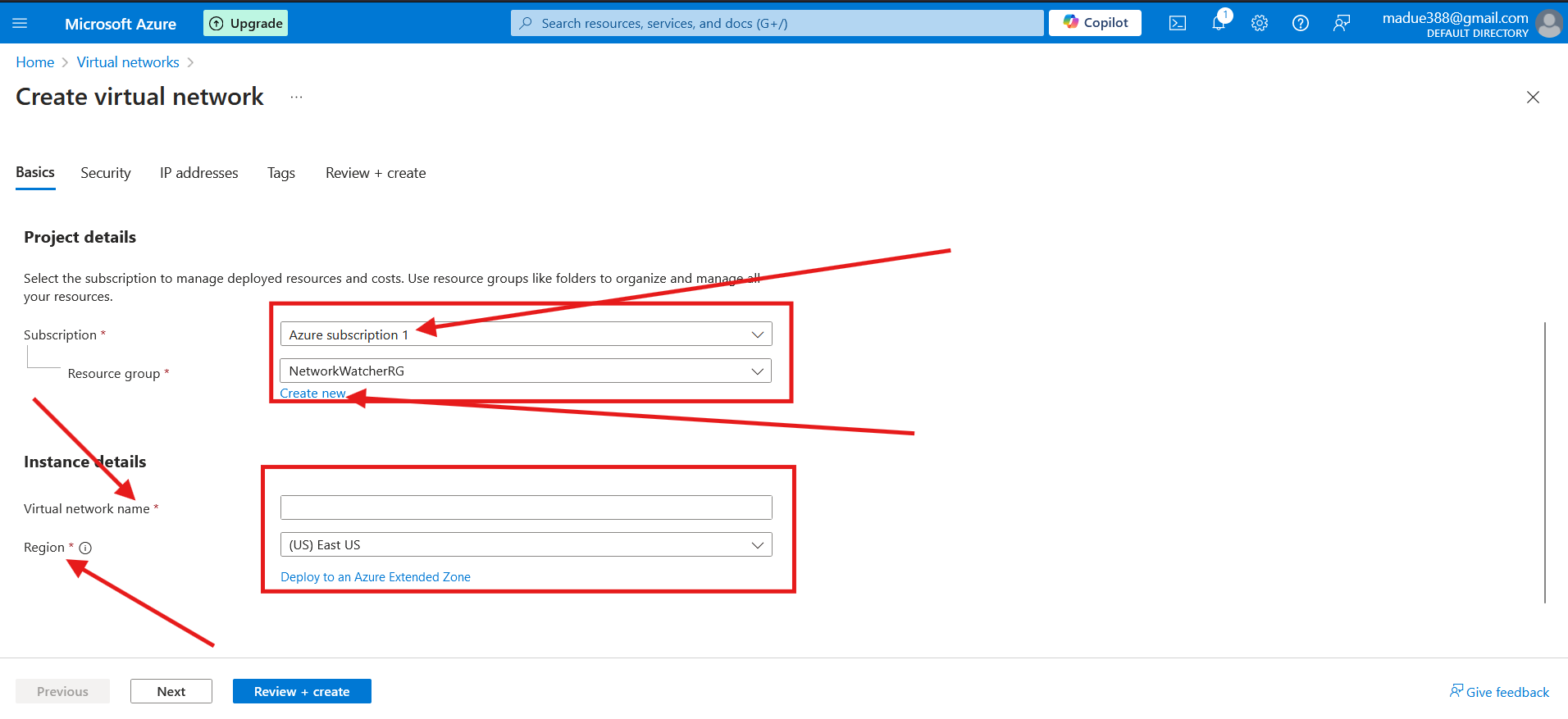
Task: Click Give feedback link
Action: pos(1500,692)
